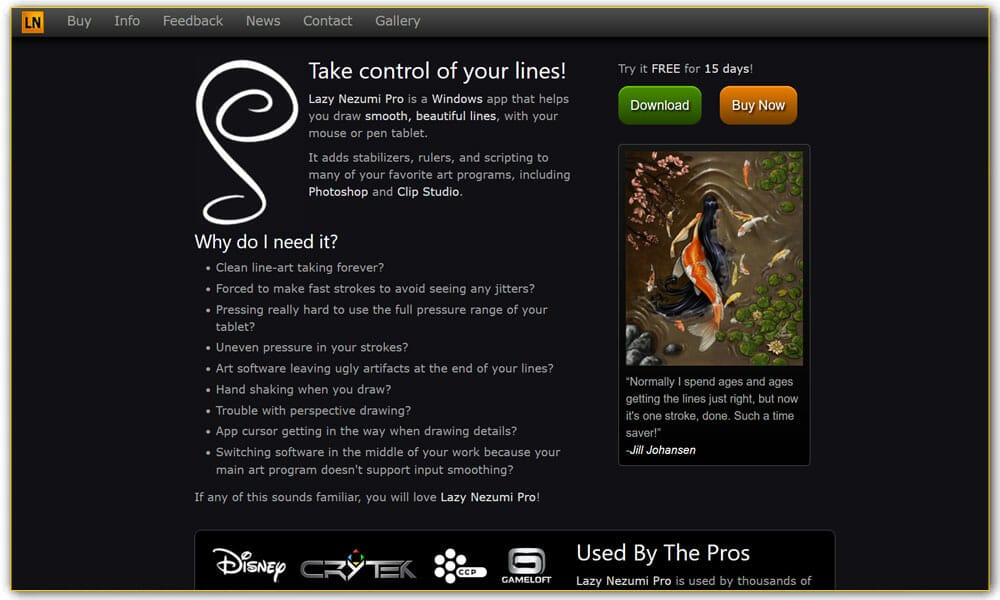This screenshot has height=600, width=1000.
Task: Click the CCP logo
Action: tap(460, 566)
